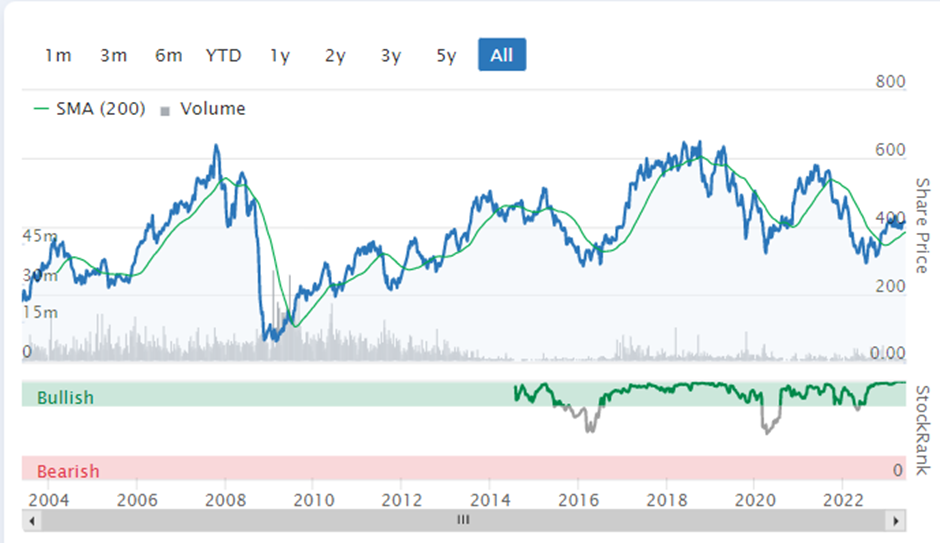Click the 2010 x-axis label
This screenshot has width=940, height=543.
click(x=314, y=500)
